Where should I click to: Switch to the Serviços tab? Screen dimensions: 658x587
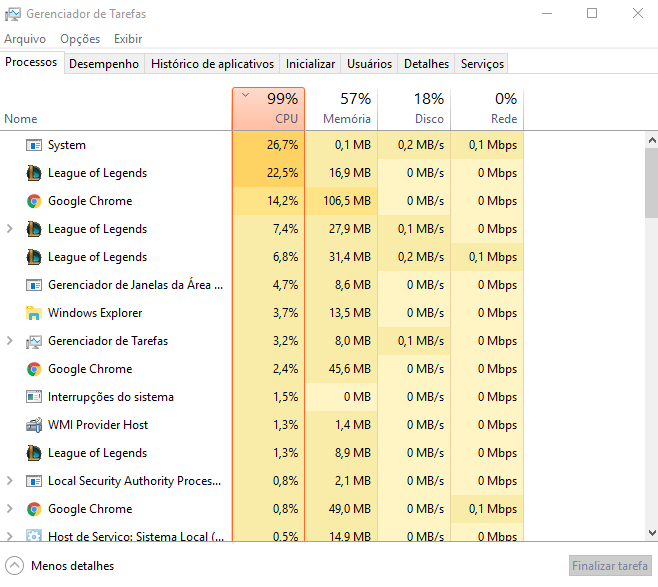pos(482,64)
